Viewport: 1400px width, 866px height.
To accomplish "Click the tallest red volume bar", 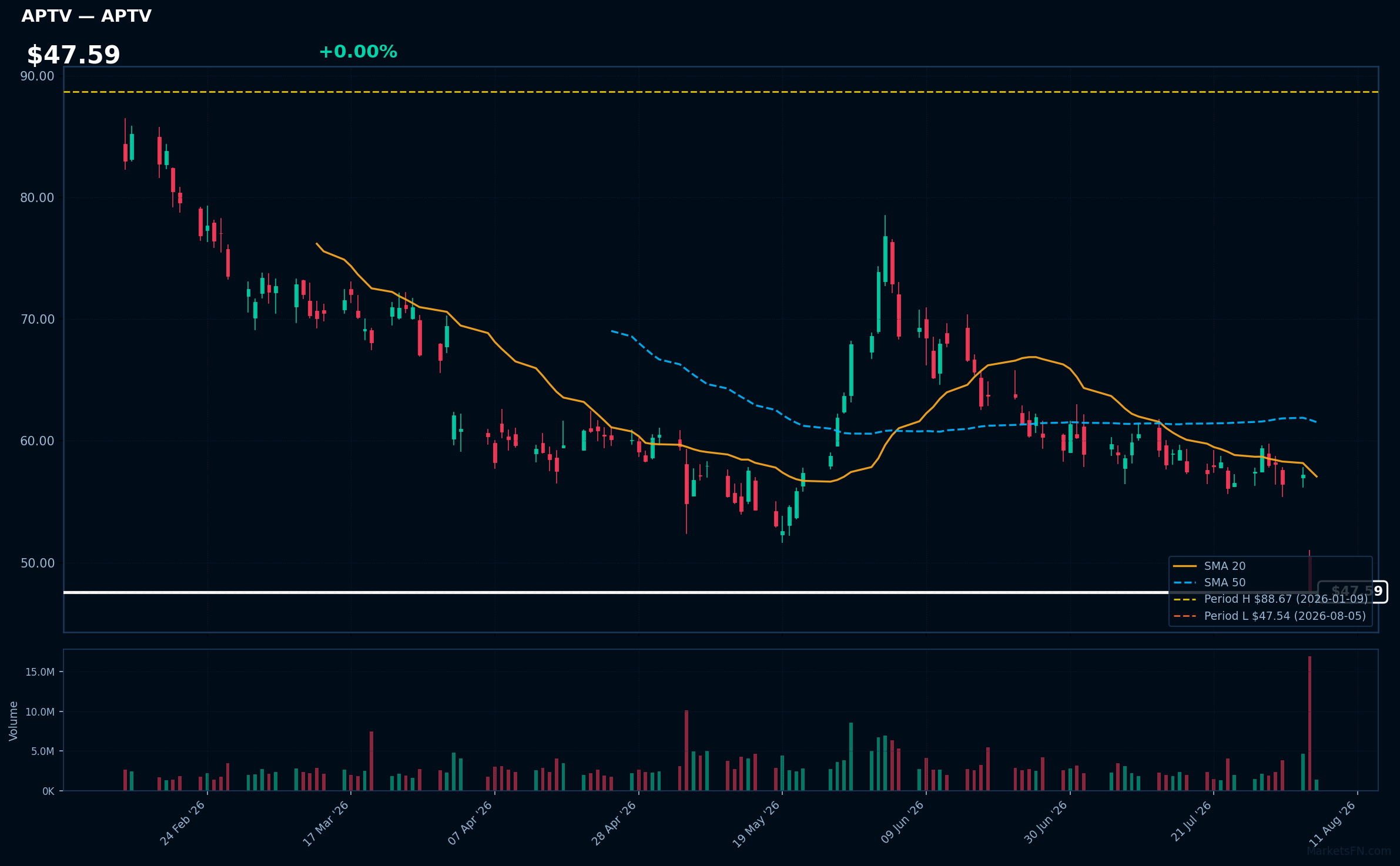I will pos(1309,723).
